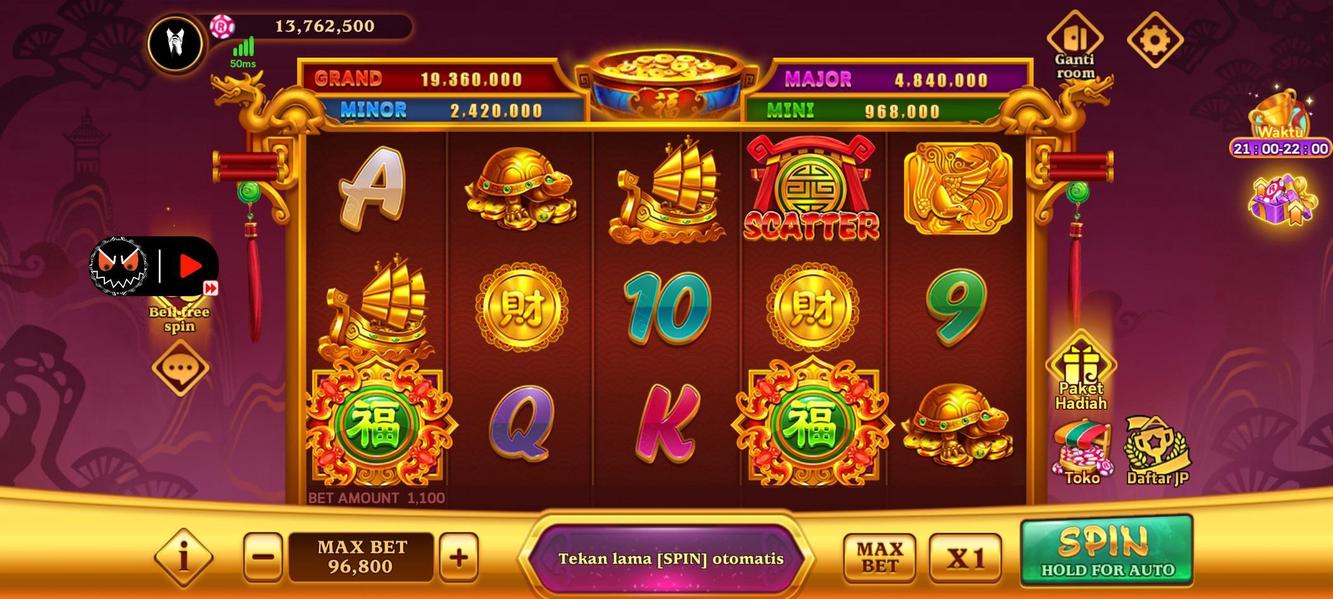Viewport: 1333px width, 599px height.
Task: Open the Toko shop icon
Action: [1082, 453]
